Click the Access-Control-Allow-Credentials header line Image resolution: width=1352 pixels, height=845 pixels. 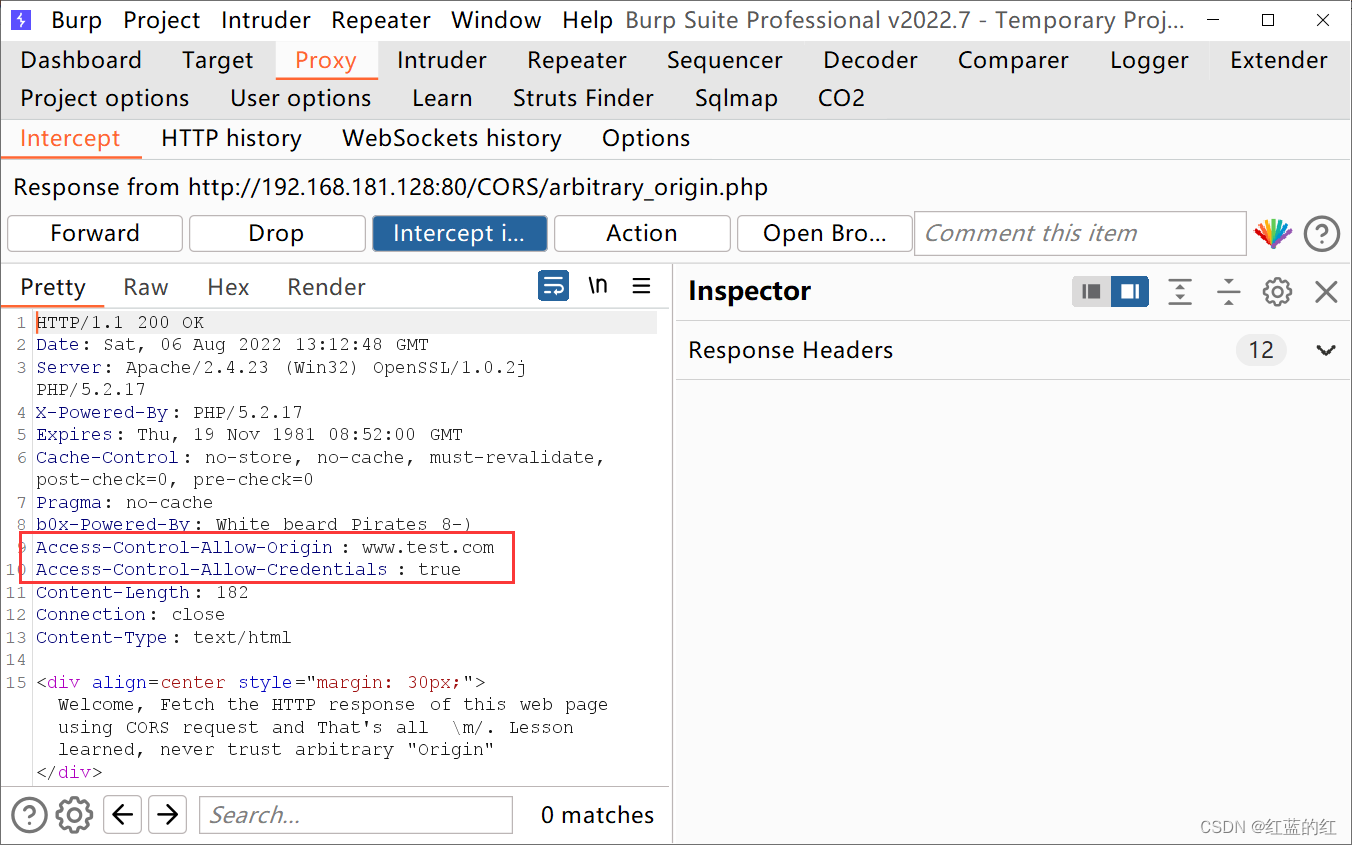tap(249, 569)
